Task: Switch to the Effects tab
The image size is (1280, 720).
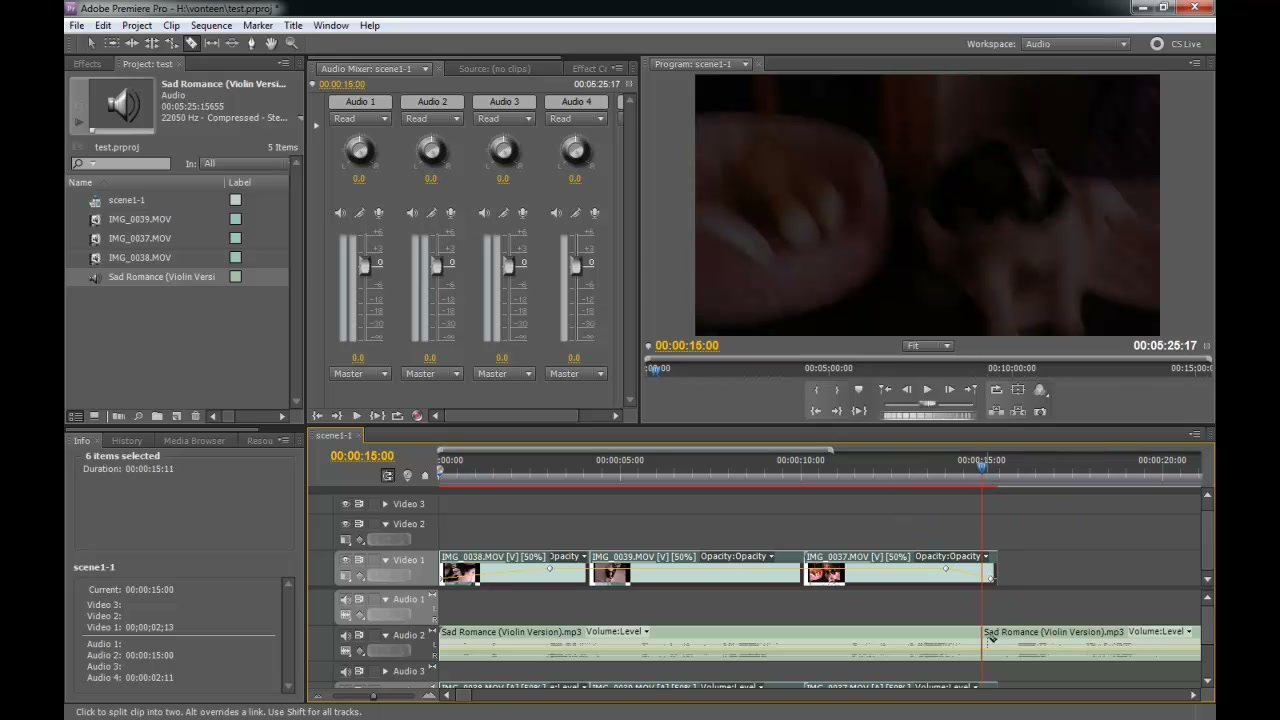Action: pos(87,64)
